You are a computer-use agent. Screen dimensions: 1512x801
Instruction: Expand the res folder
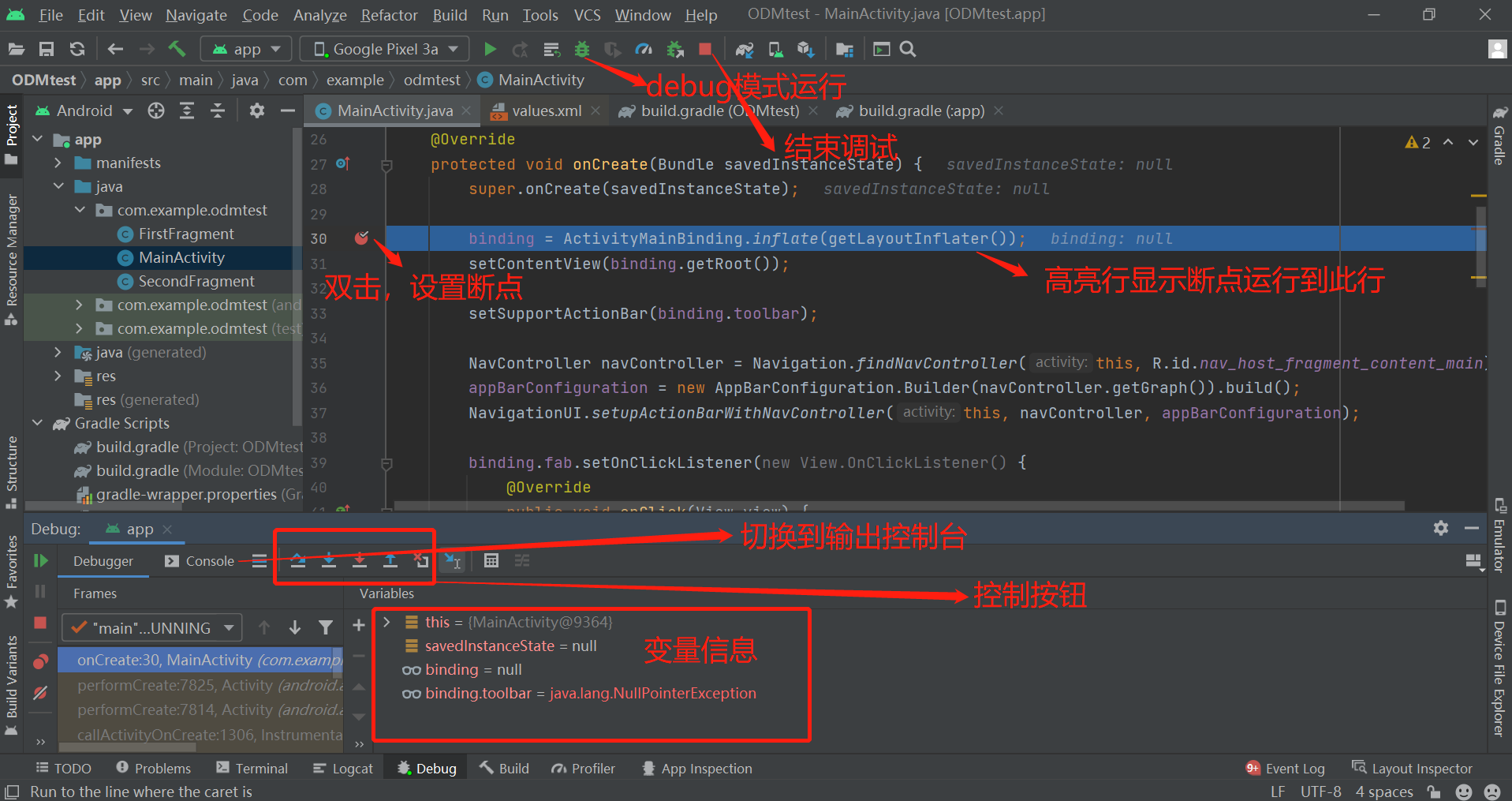pyautogui.click(x=58, y=376)
